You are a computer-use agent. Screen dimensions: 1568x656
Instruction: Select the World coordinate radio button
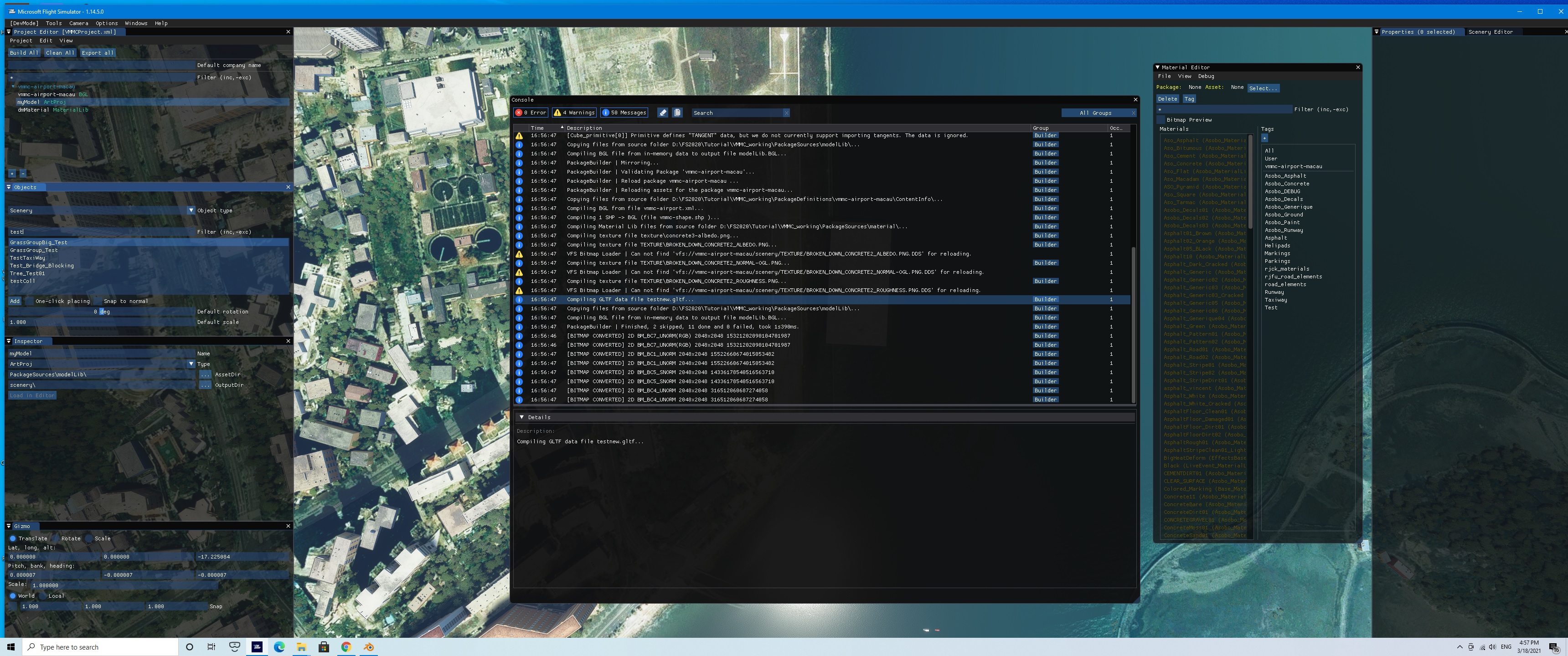pyautogui.click(x=13, y=596)
